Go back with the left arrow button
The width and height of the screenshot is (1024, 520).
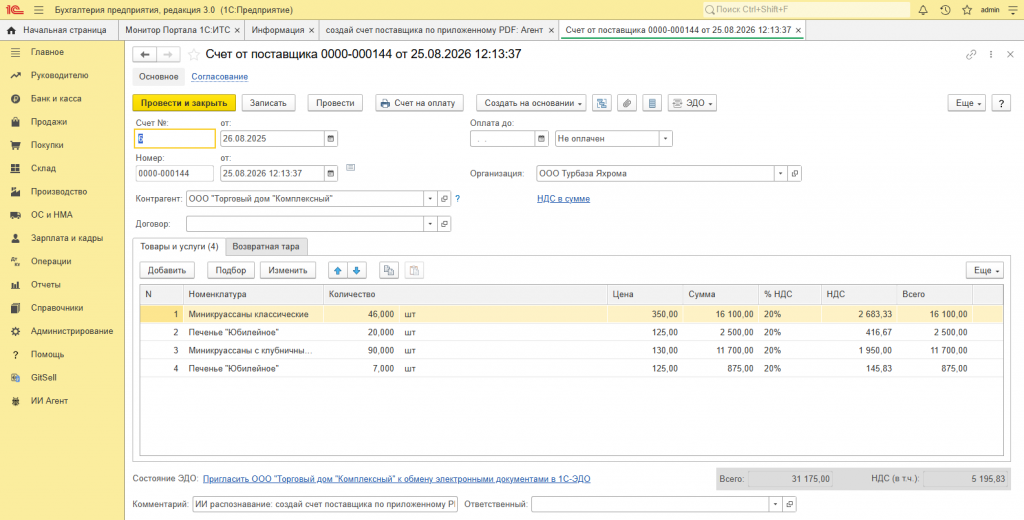pos(144,55)
